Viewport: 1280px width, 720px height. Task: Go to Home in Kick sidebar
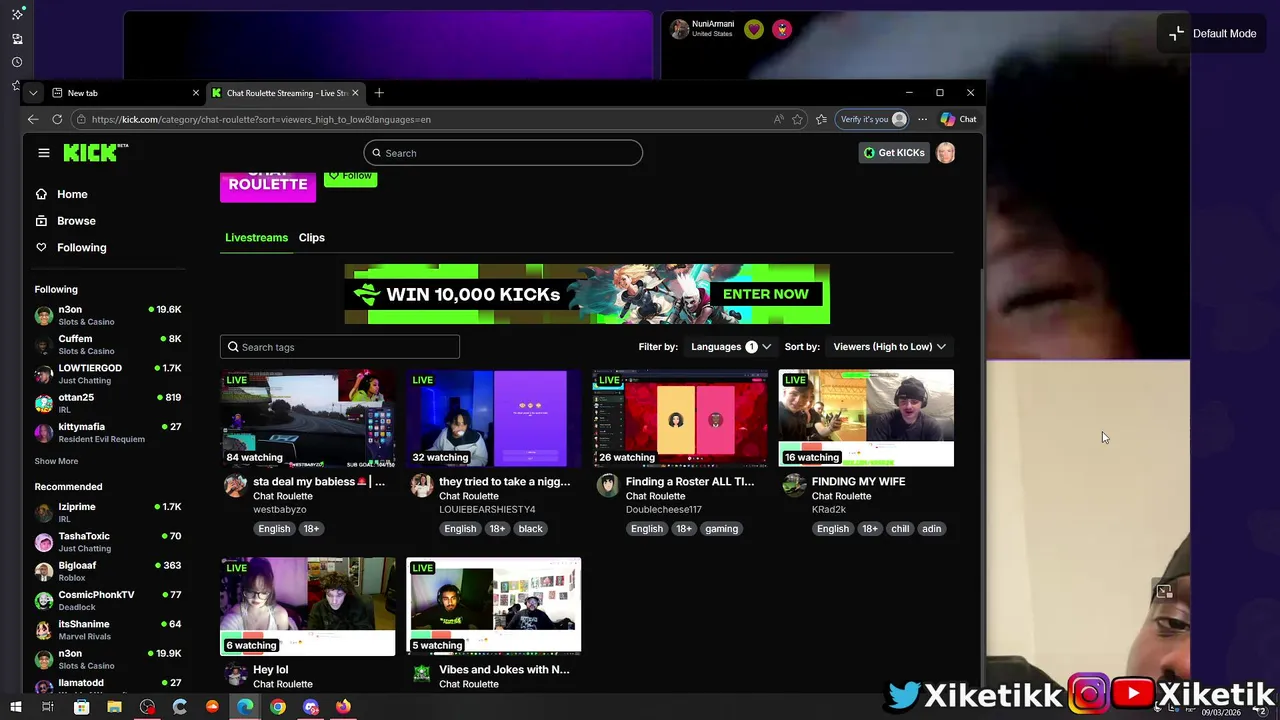pyautogui.click(x=61, y=194)
